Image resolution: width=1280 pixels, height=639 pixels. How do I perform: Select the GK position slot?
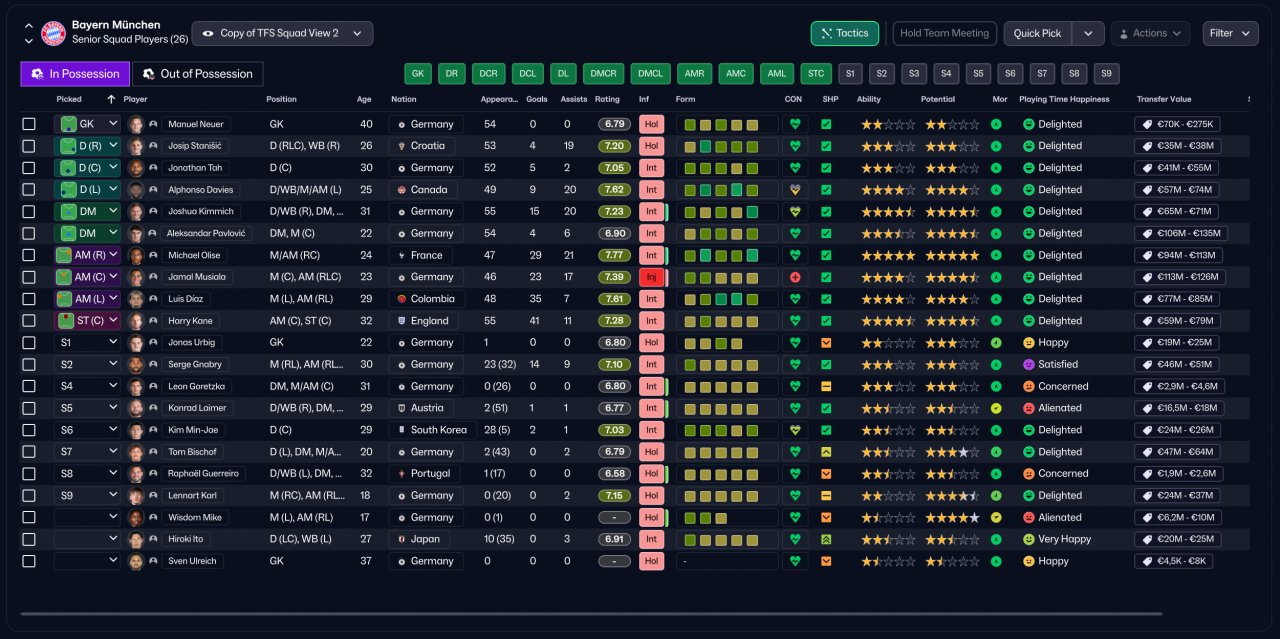coord(418,74)
